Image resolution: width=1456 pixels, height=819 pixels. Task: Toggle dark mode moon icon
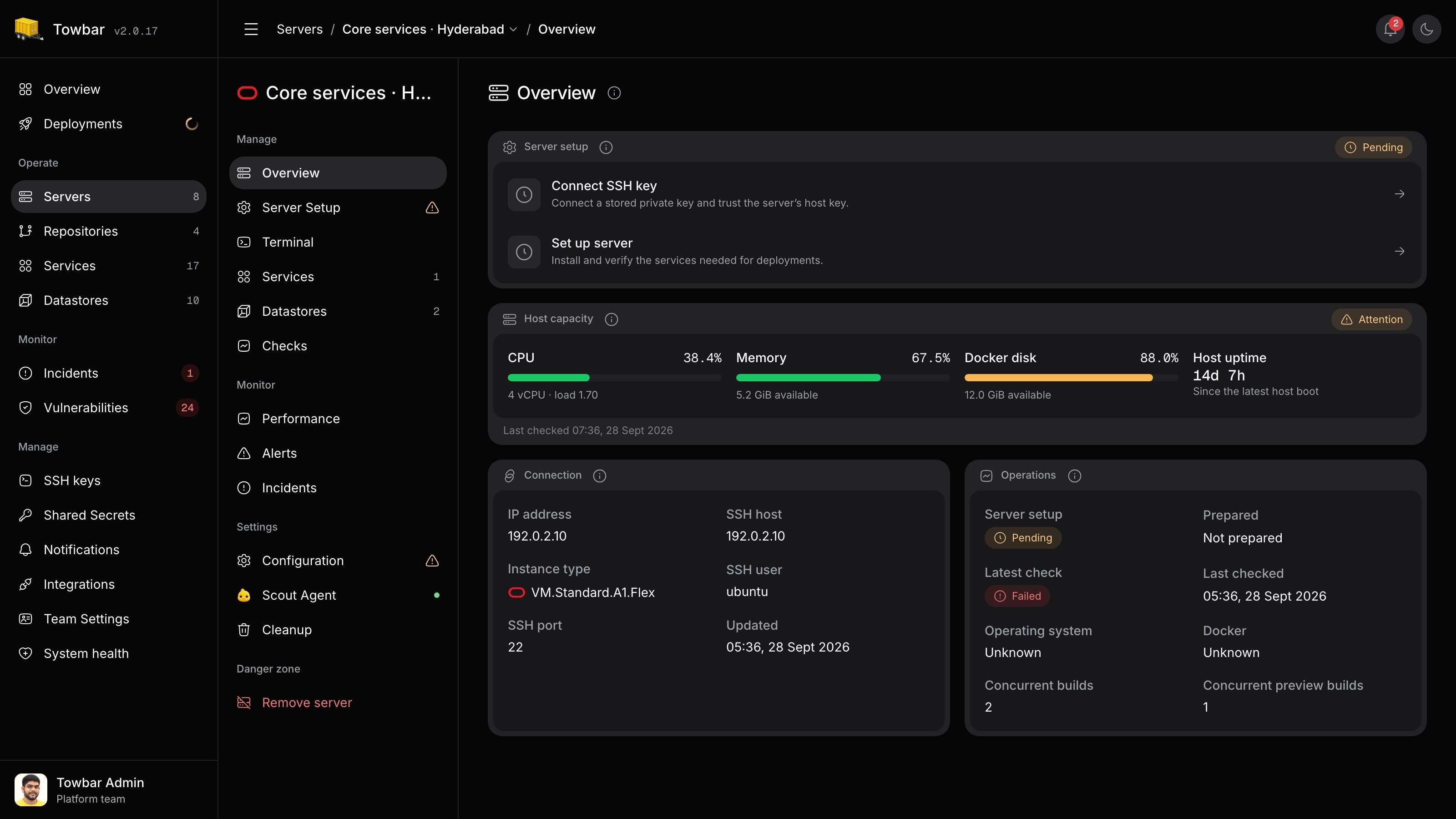coord(1426,30)
